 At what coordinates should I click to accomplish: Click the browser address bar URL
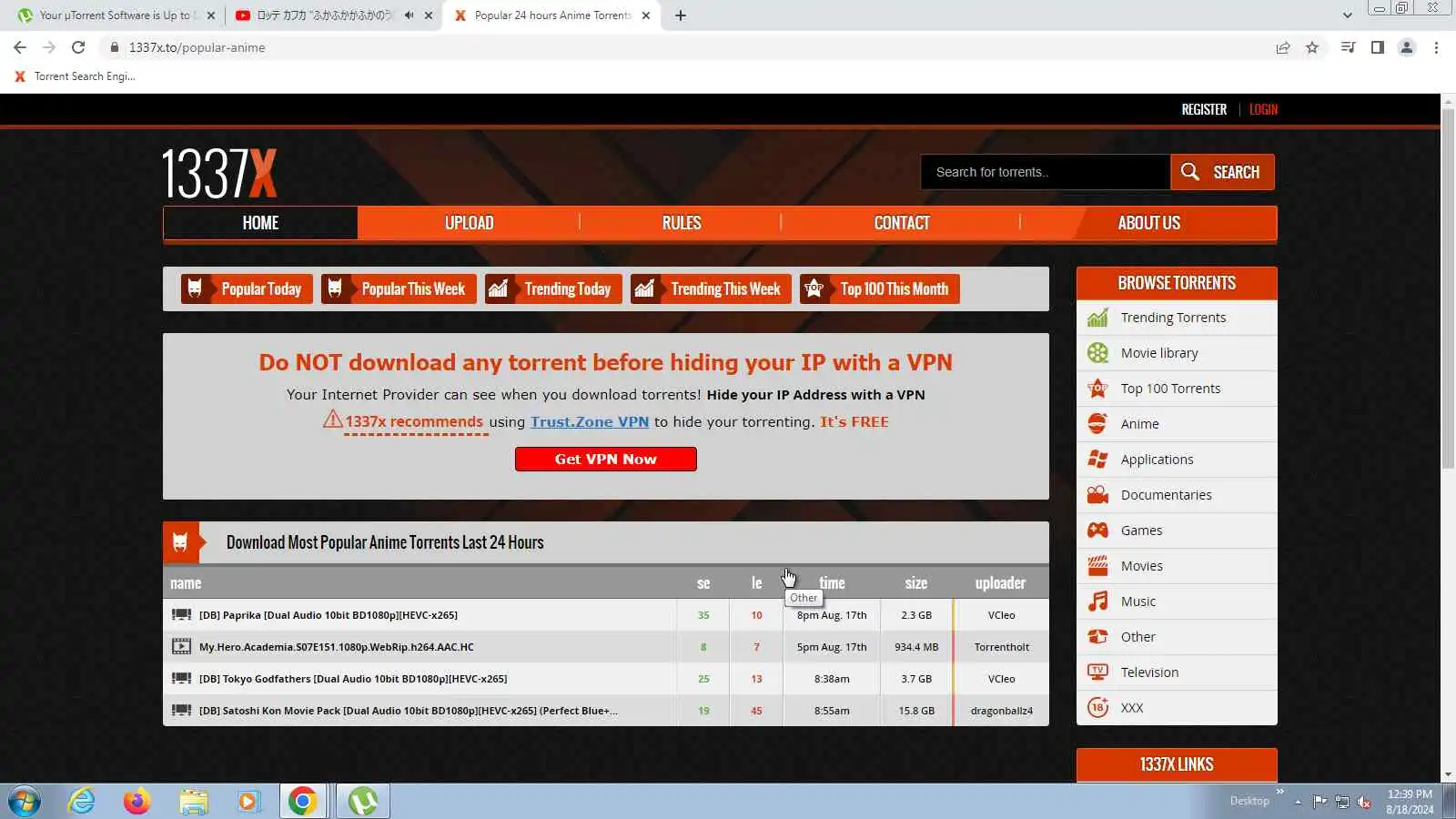(x=197, y=47)
